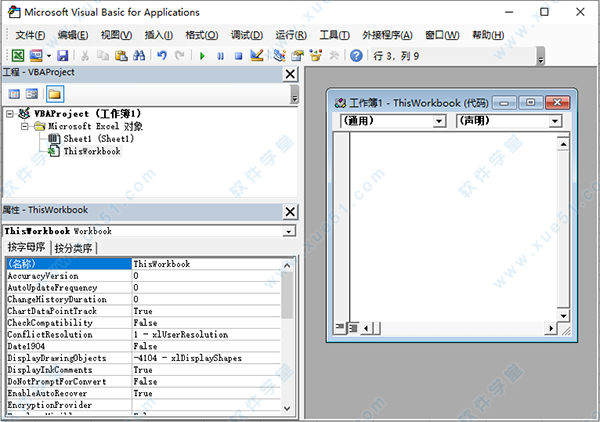Click the Toolbox toolbar icon
The height and width of the screenshot is (422, 600).
tap(334, 56)
